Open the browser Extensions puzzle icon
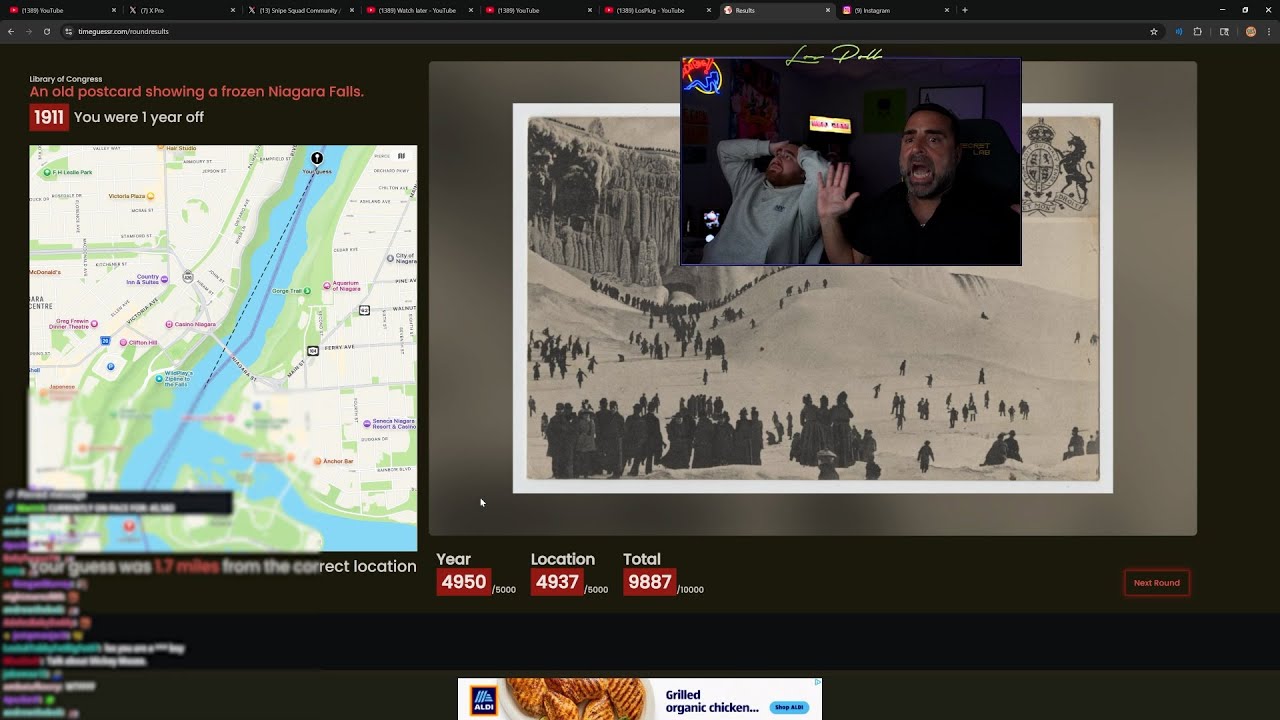The image size is (1280, 720). (1198, 31)
